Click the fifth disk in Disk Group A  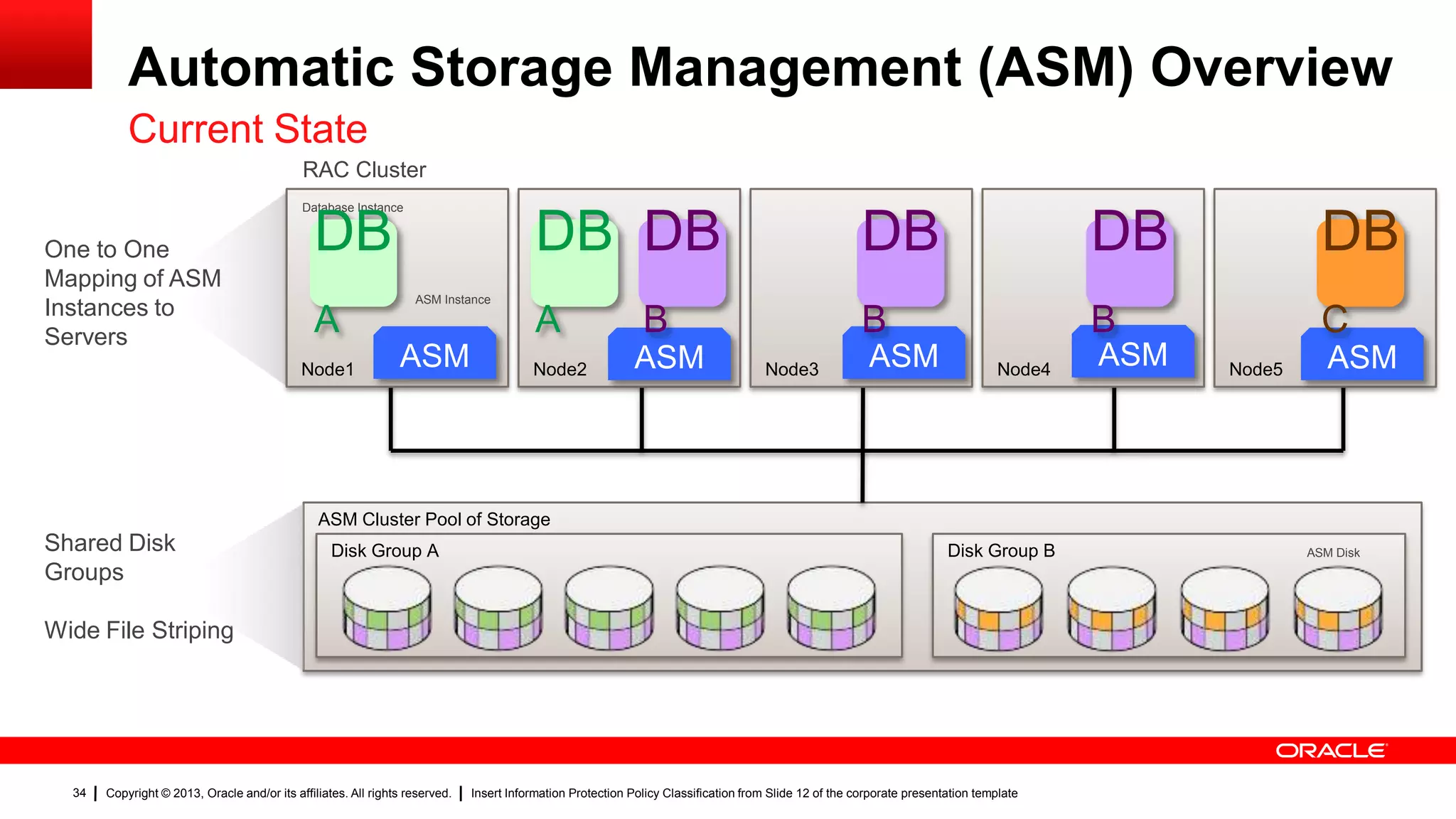pyautogui.click(x=831, y=607)
